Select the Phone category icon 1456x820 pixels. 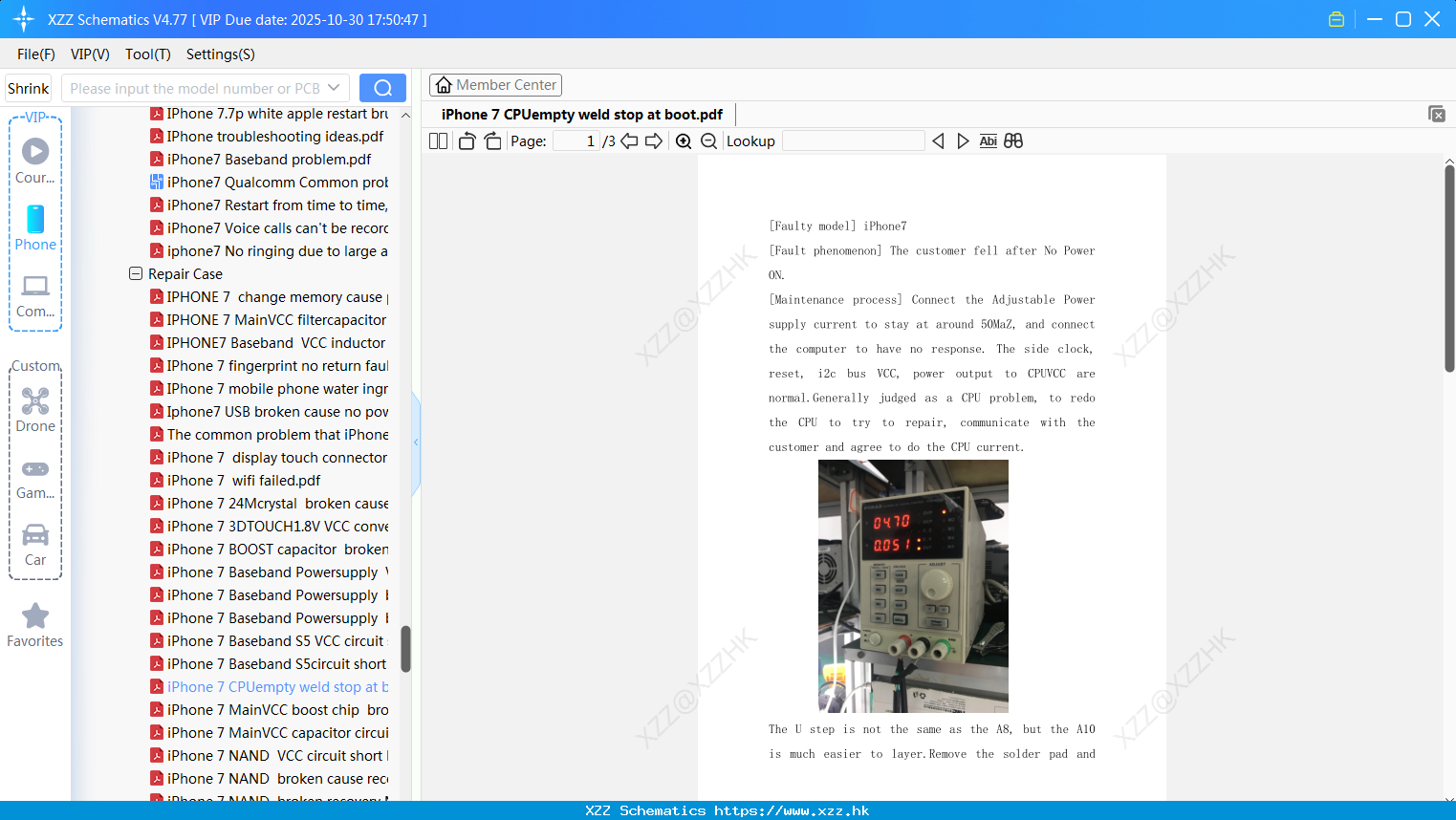35,228
